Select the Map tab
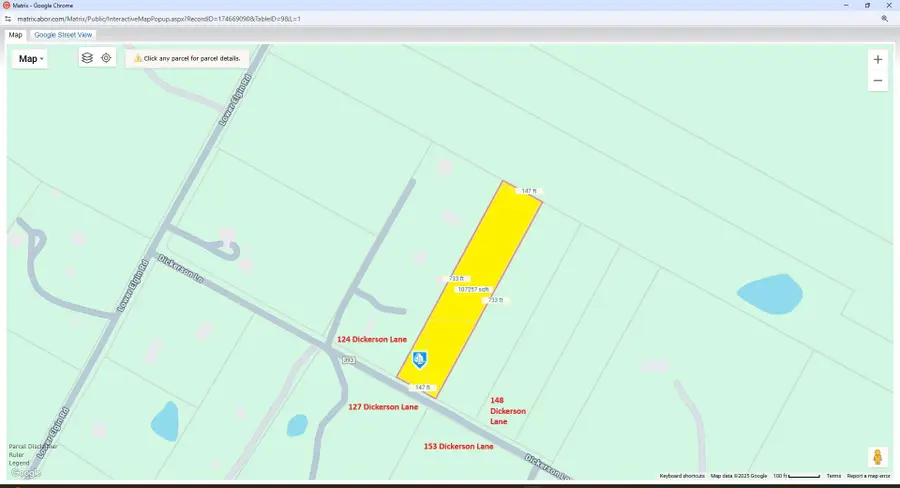The image size is (900, 488). [x=15, y=34]
